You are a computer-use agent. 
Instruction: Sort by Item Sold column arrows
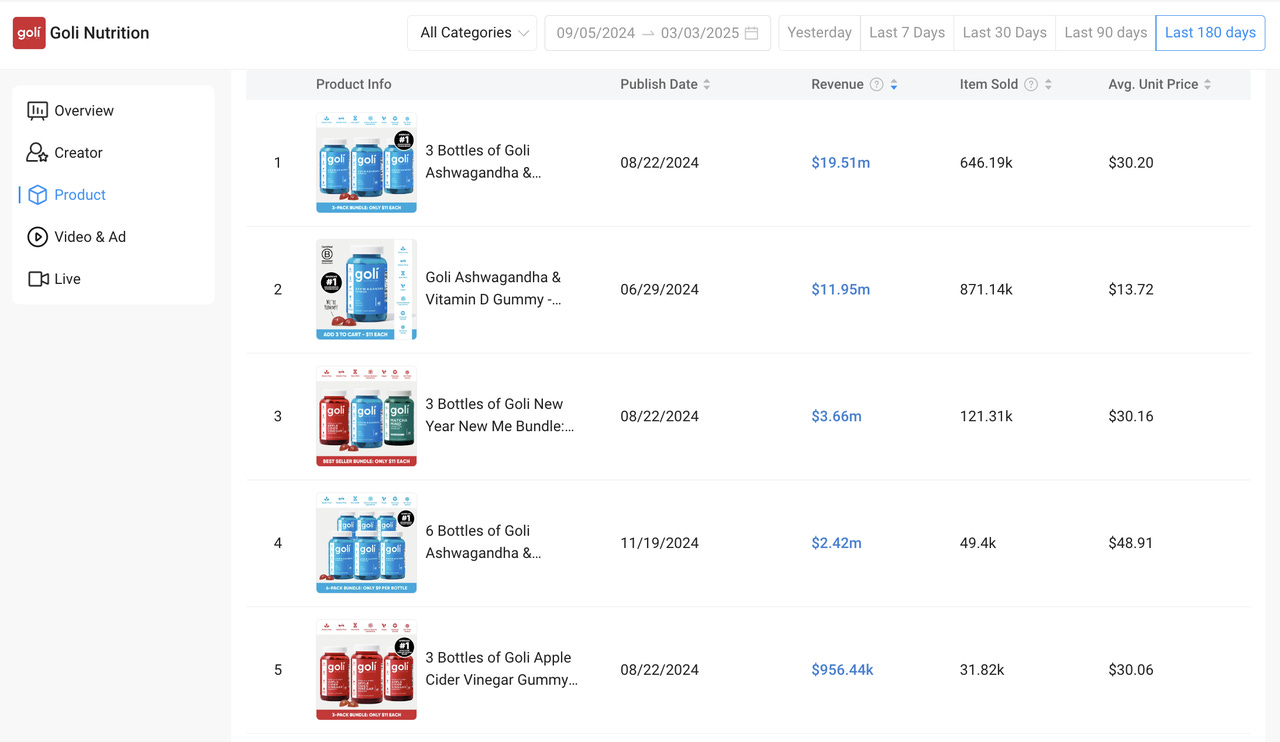point(1048,85)
